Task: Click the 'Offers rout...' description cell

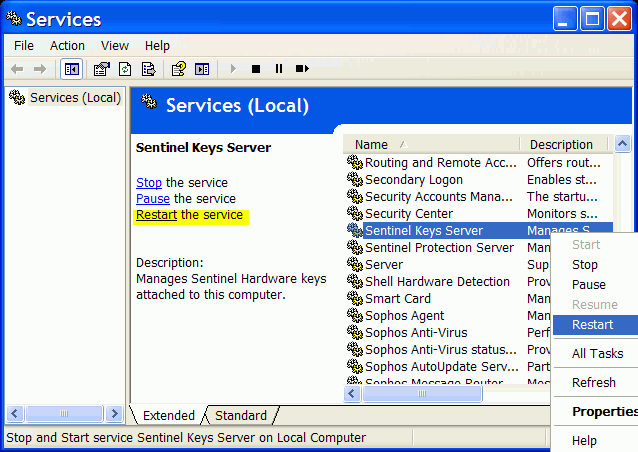Action: tap(564, 162)
